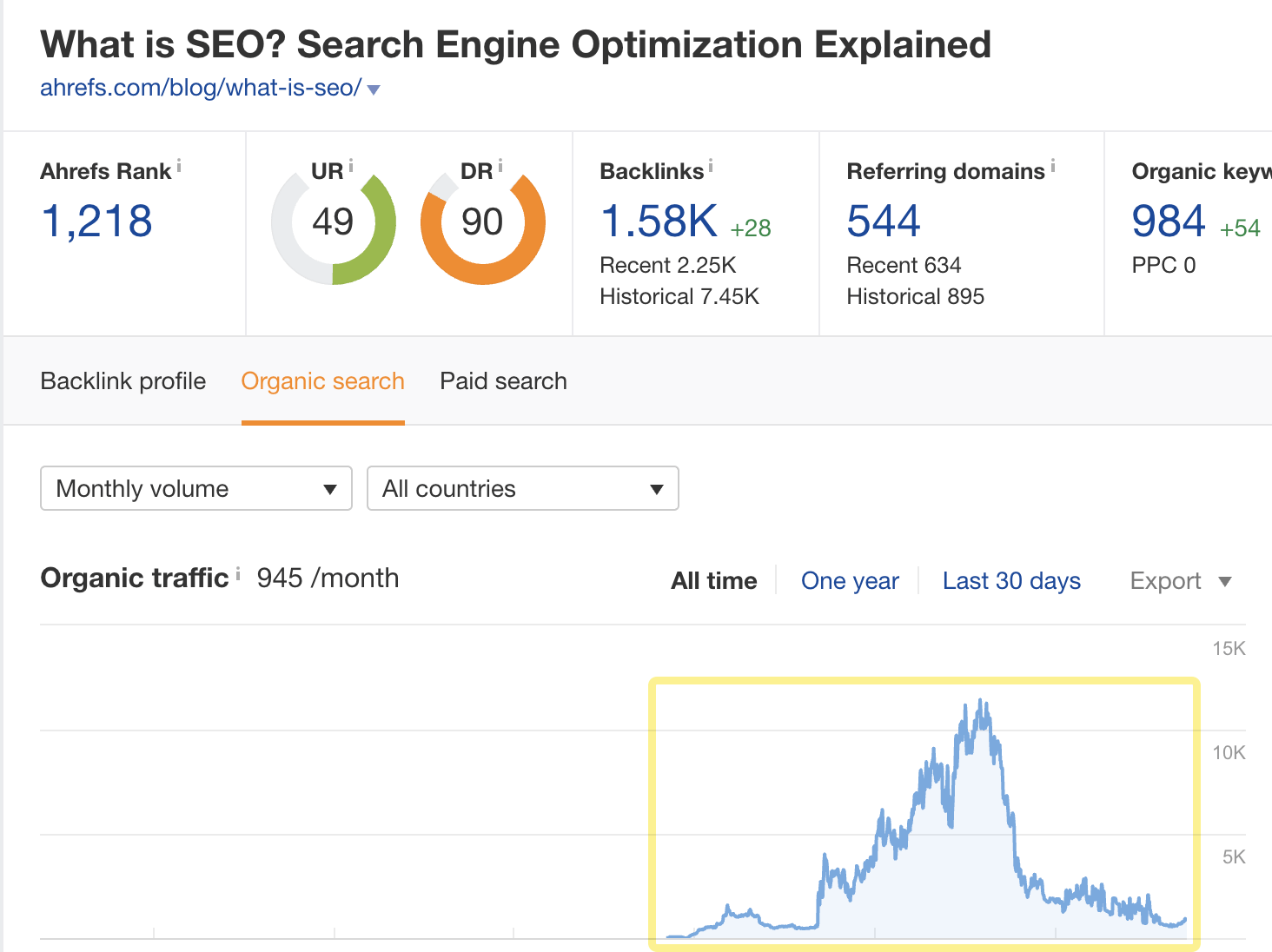Toggle the All time traffic view
Image resolution: width=1272 pixels, height=952 pixels.
(x=713, y=580)
